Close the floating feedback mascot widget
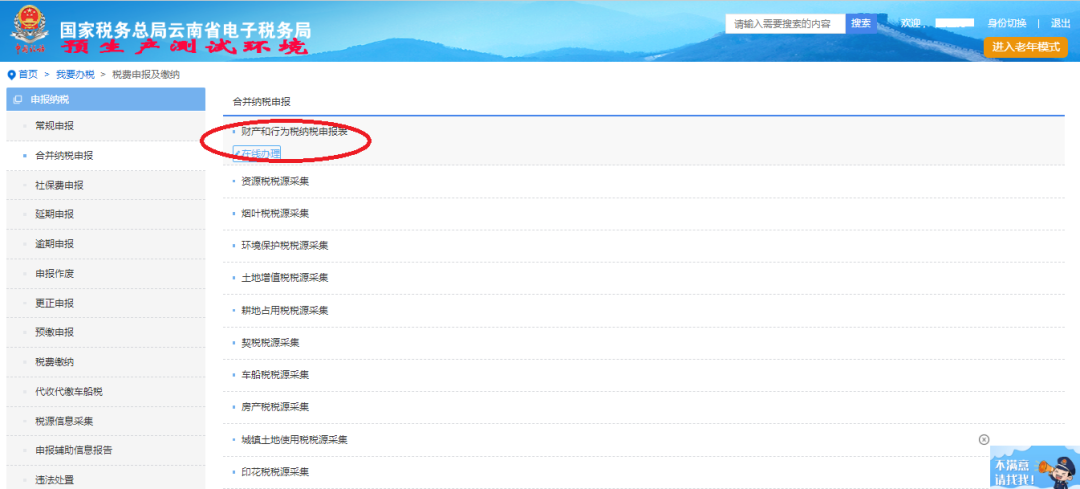 pos(984,439)
